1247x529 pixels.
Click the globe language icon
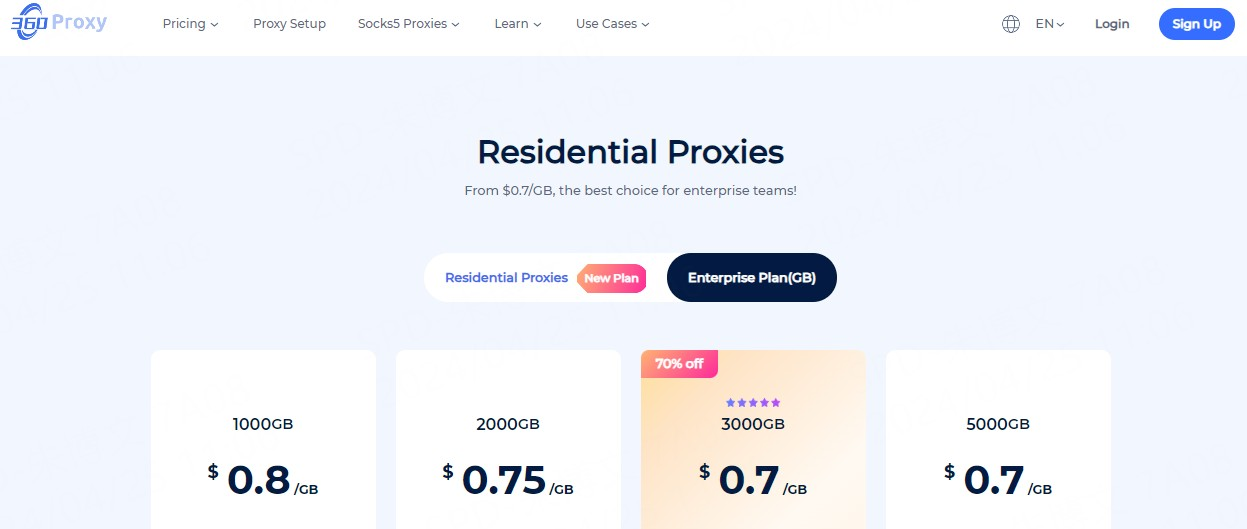(x=1011, y=24)
